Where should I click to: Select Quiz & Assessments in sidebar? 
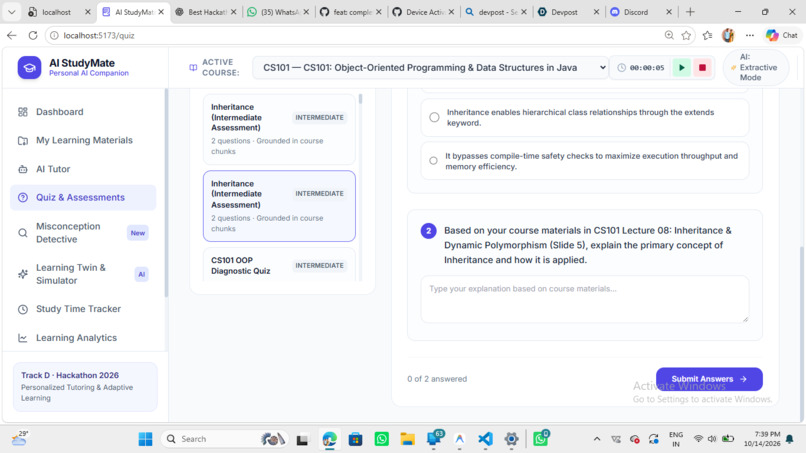click(x=83, y=197)
